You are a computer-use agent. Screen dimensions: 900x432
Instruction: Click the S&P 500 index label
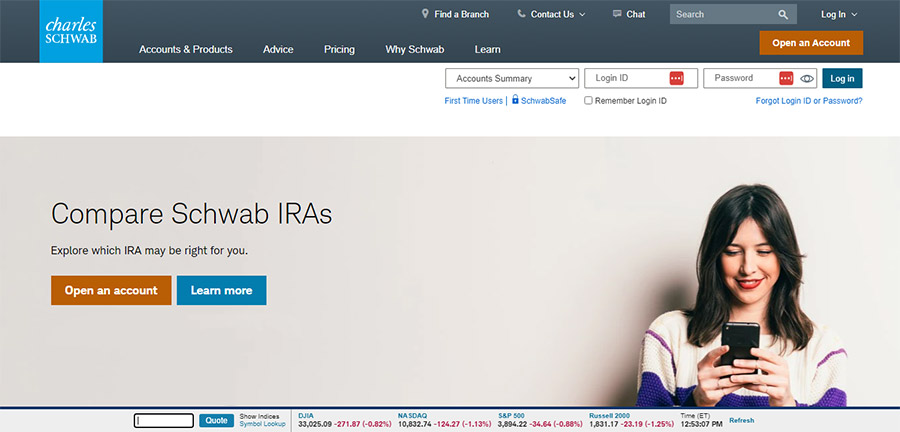511,415
